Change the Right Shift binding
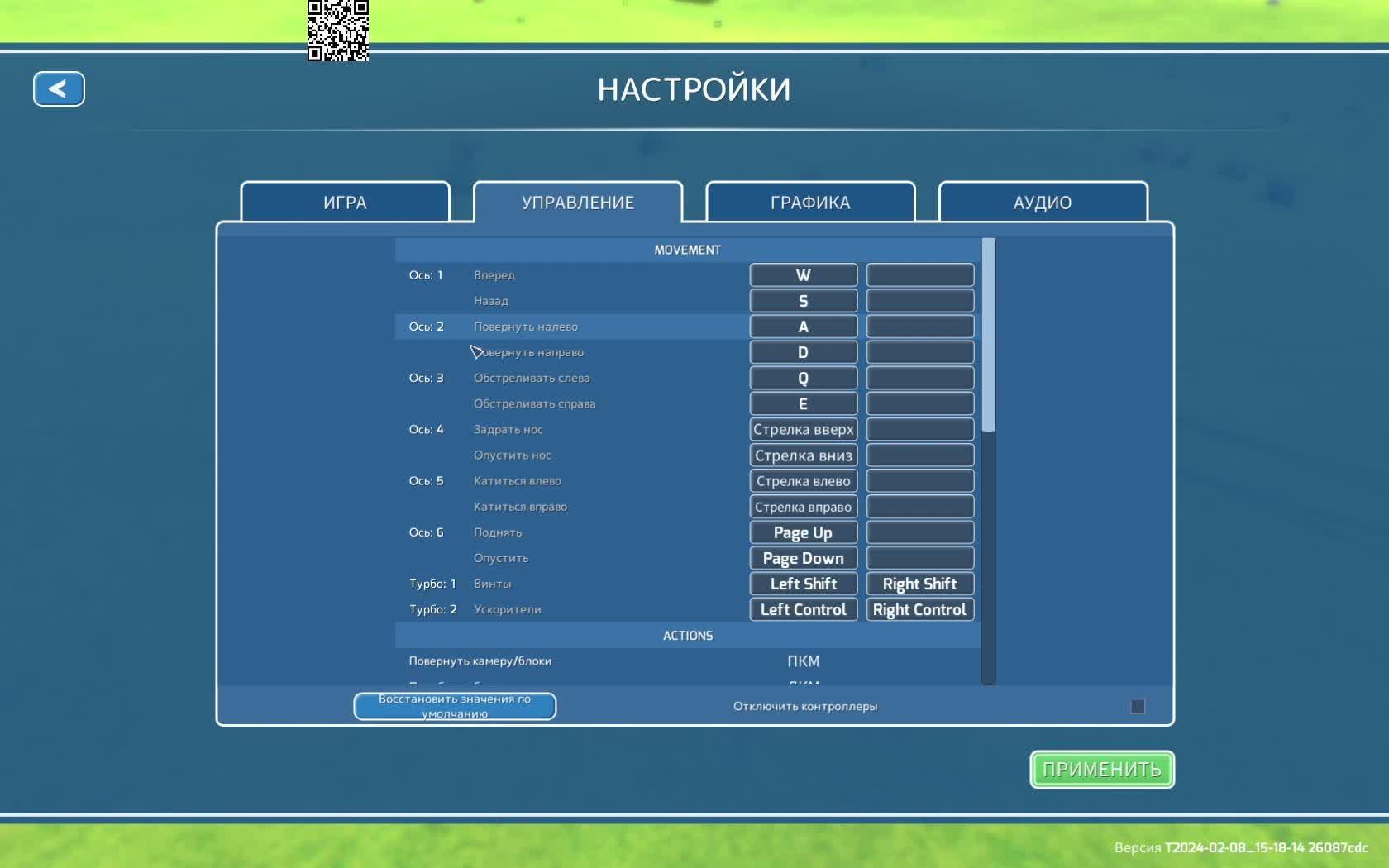The height and width of the screenshot is (868, 1389). click(920, 584)
